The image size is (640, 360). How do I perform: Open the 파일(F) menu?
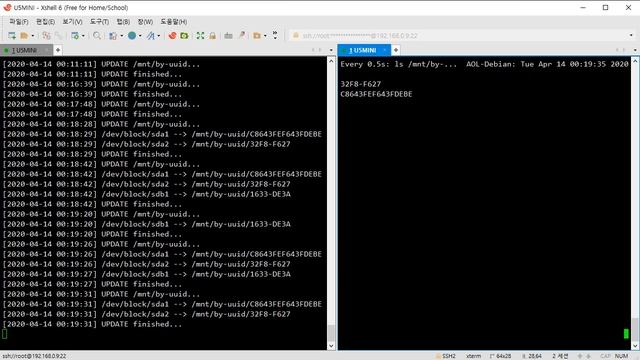coord(19,22)
